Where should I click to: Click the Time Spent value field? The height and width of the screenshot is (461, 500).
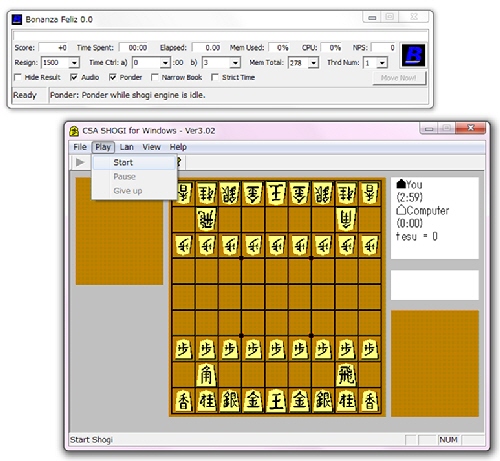pos(134,48)
